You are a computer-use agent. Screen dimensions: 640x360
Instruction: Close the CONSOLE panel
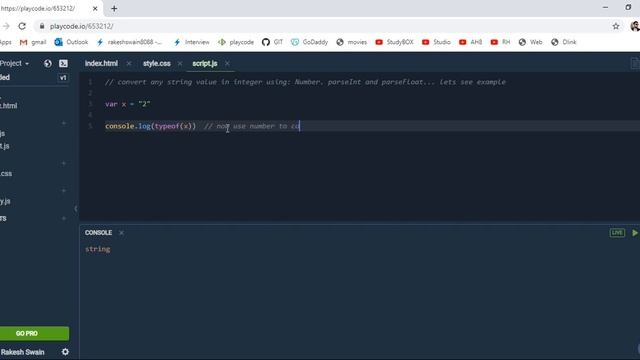coord(121,233)
